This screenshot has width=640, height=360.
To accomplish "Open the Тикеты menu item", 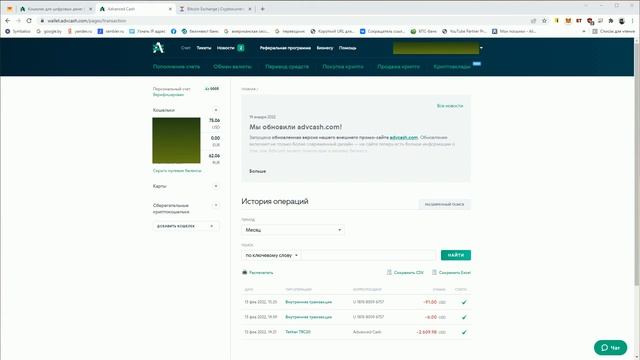I will pos(204,48).
